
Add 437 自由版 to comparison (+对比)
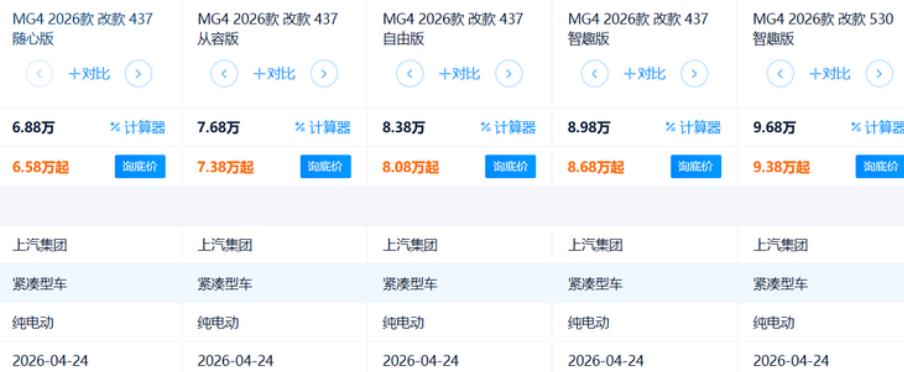[x=459, y=74]
